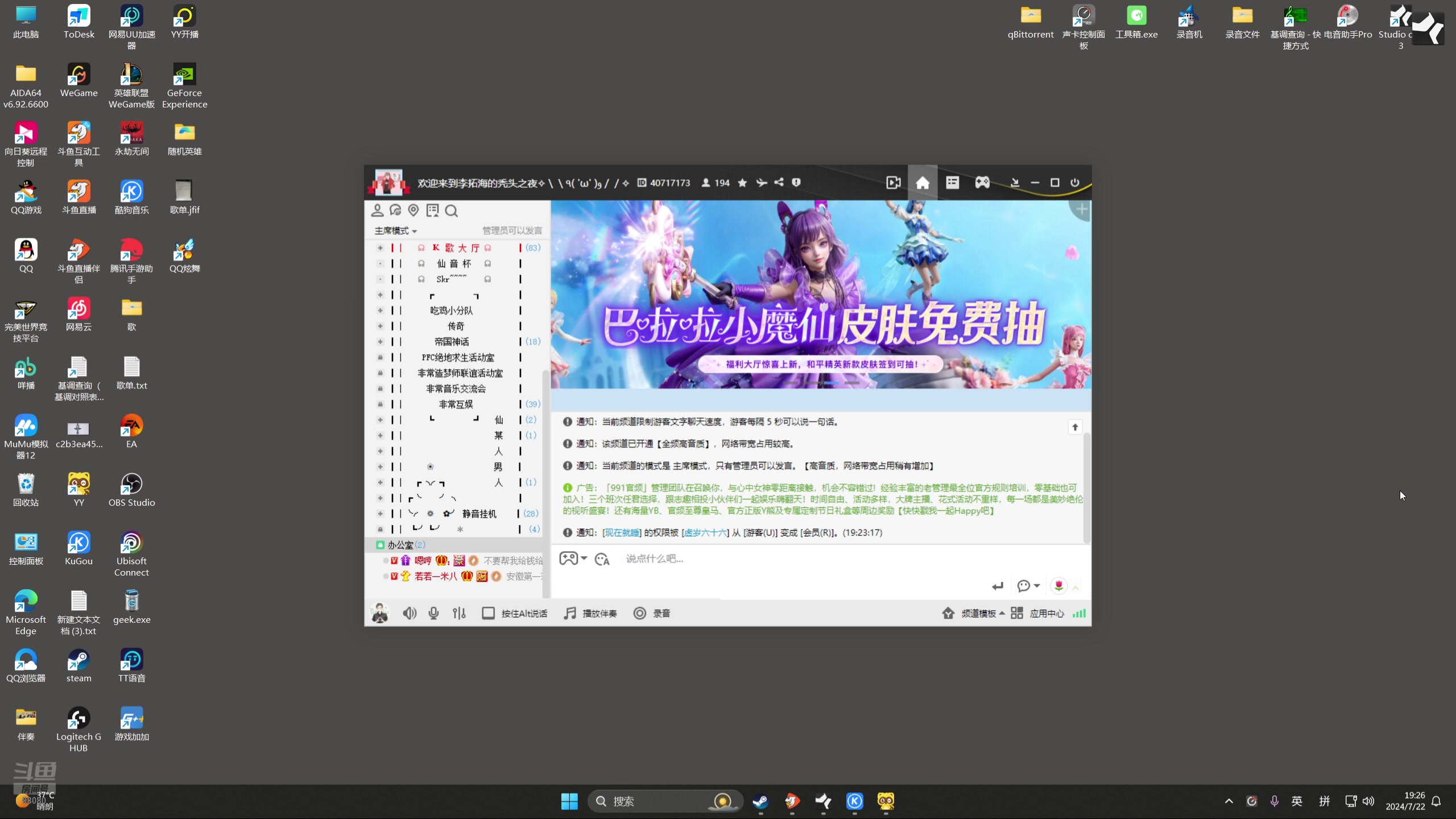Viewport: 1456px width, 819px height.
Task: Open the chat headset icon in sidebar
Action: coord(395,210)
